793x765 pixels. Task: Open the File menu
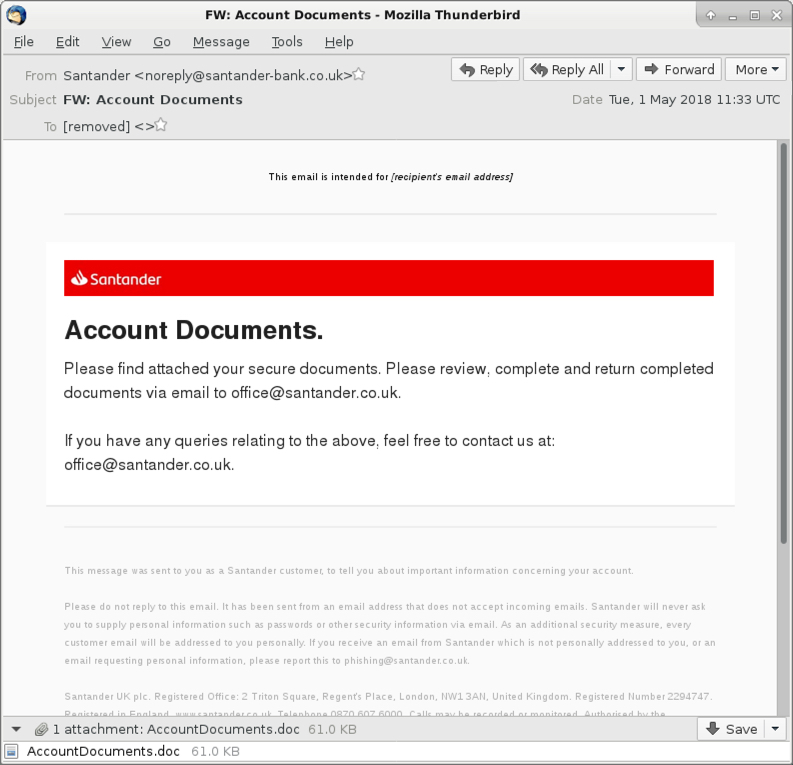24,42
